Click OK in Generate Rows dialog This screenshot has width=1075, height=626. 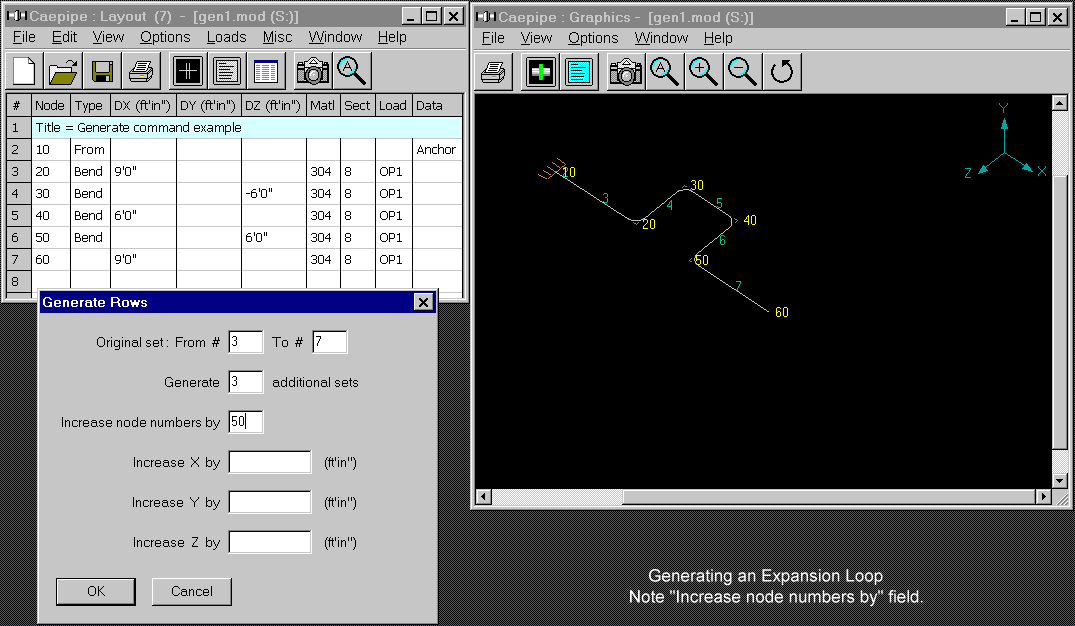click(x=96, y=591)
